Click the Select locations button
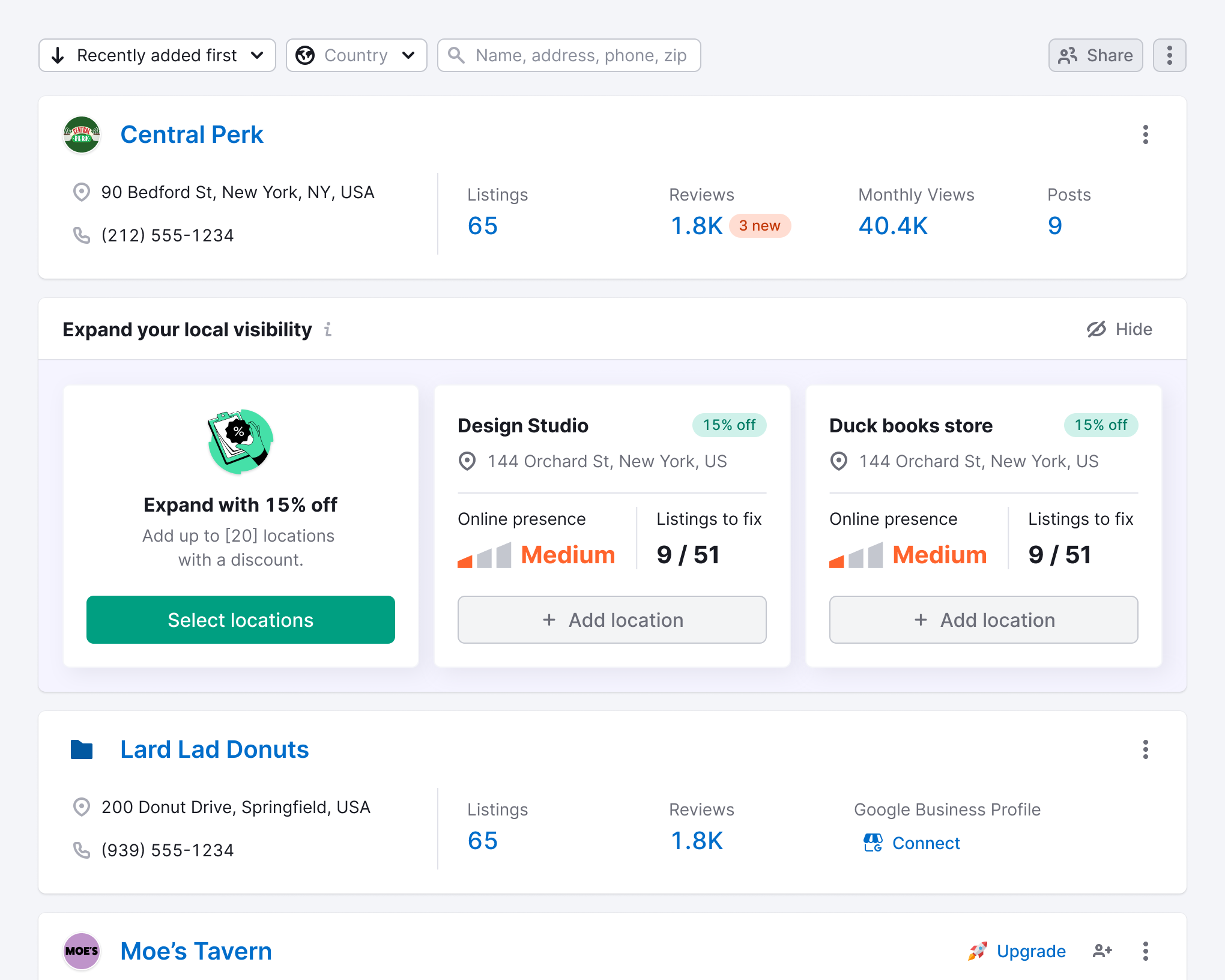This screenshot has height=980, width=1225. tap(240, 620)
